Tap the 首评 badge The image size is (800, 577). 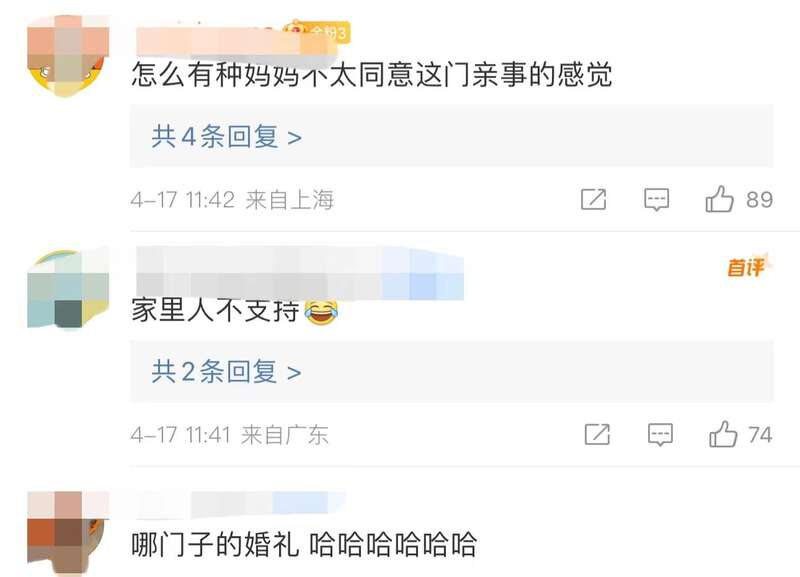[x=748, y=266]
